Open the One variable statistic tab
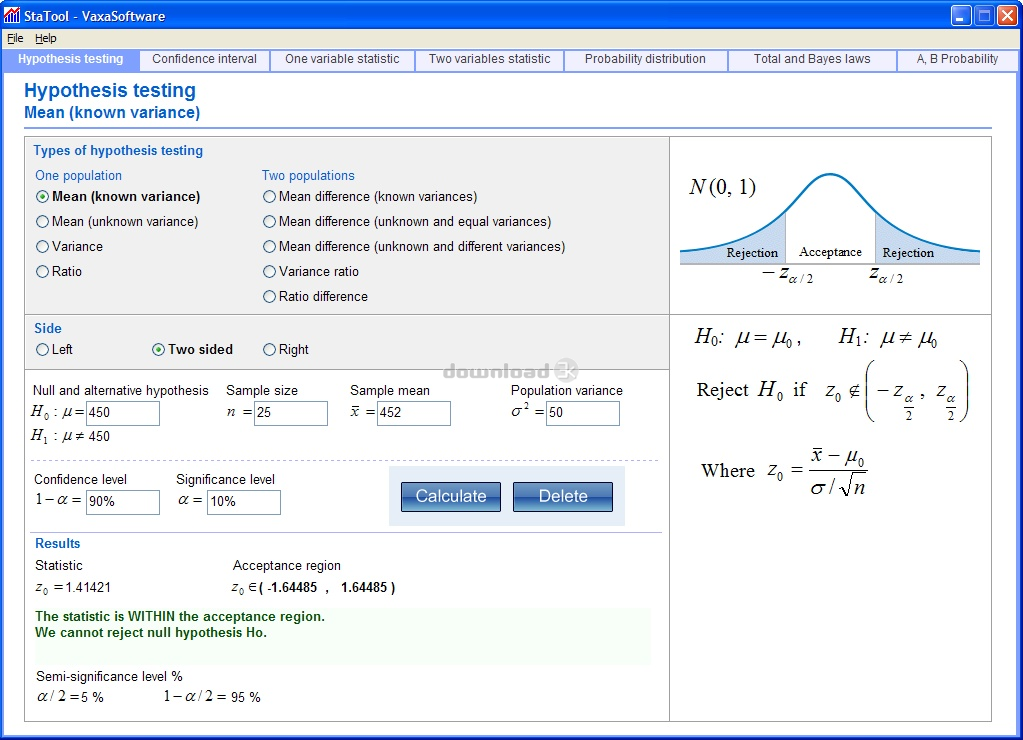This screenshot has height=740, width=1023. pos(342,59)
